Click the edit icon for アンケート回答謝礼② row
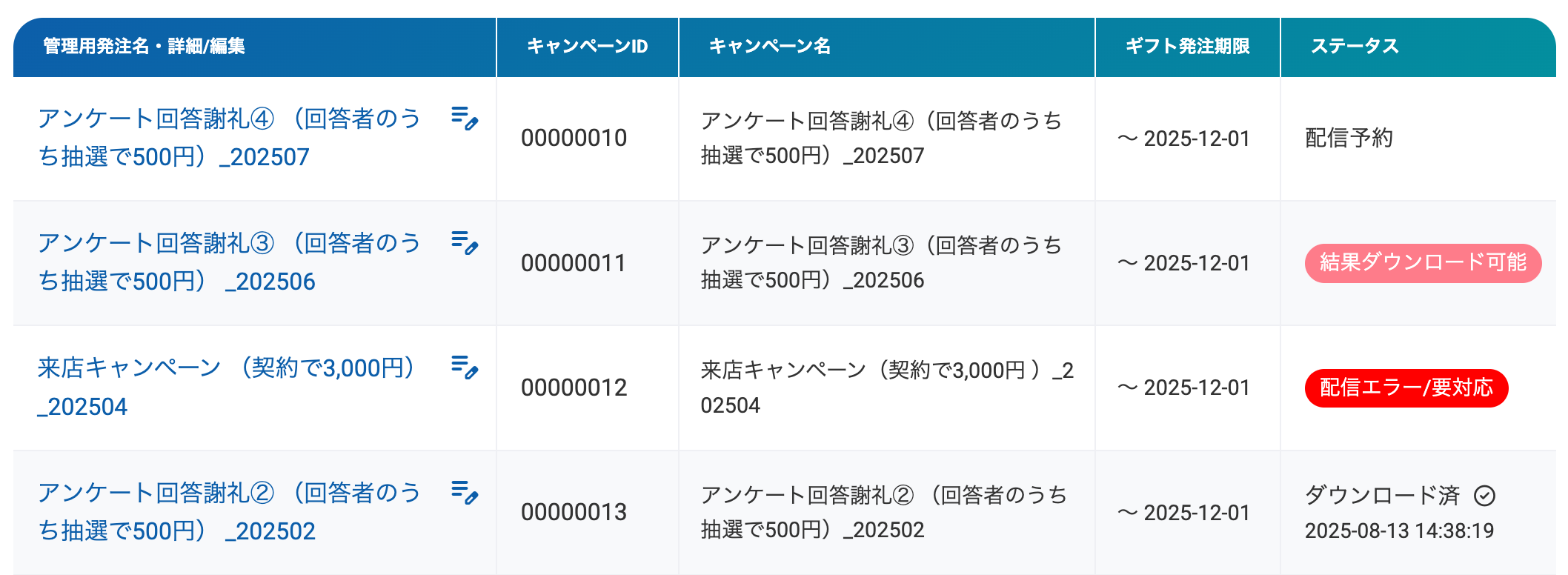This screenshot has width=1568, height=575. [465, 493]
